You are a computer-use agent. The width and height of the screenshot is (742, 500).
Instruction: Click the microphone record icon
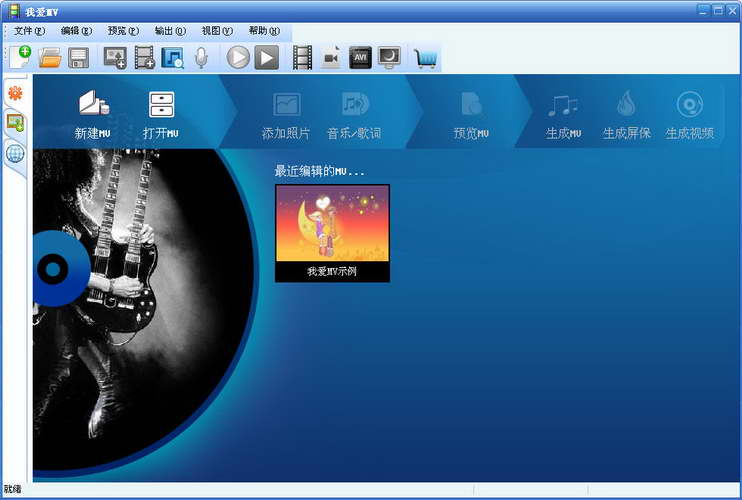tap(201, 58)
